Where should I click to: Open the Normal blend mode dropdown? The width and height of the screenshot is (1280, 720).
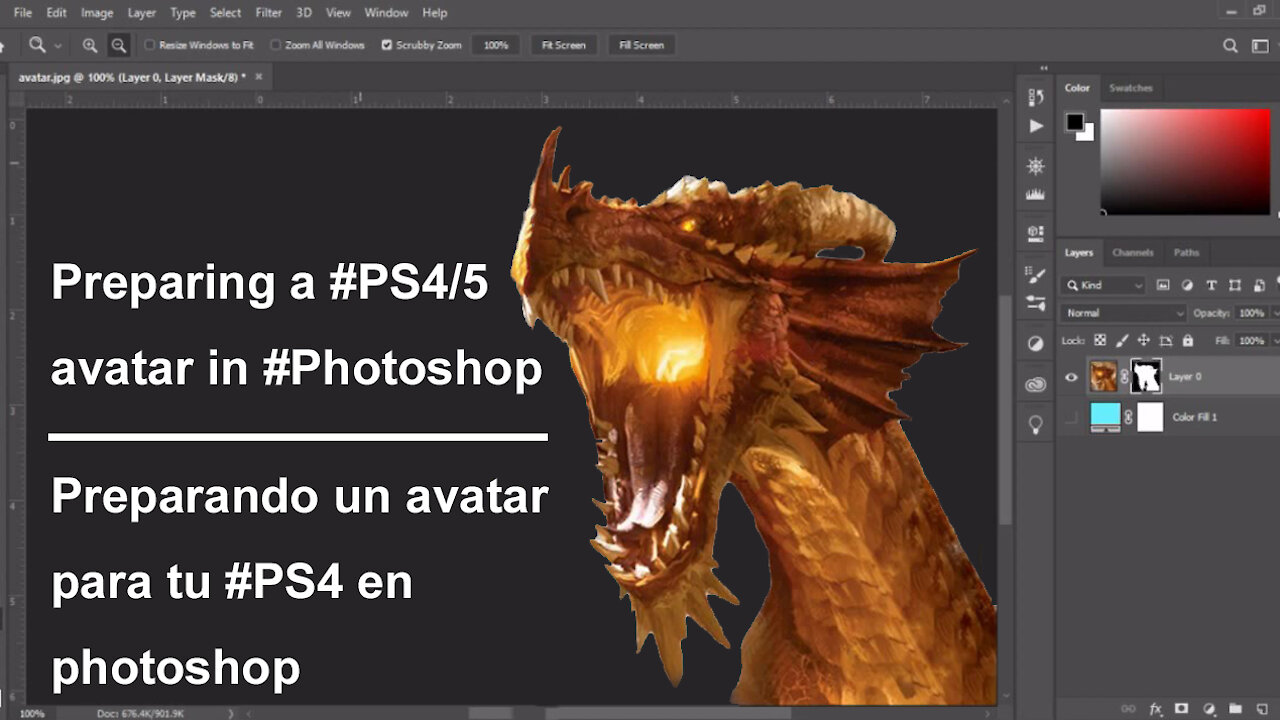pyautogui.click(x=1123, y=313)
